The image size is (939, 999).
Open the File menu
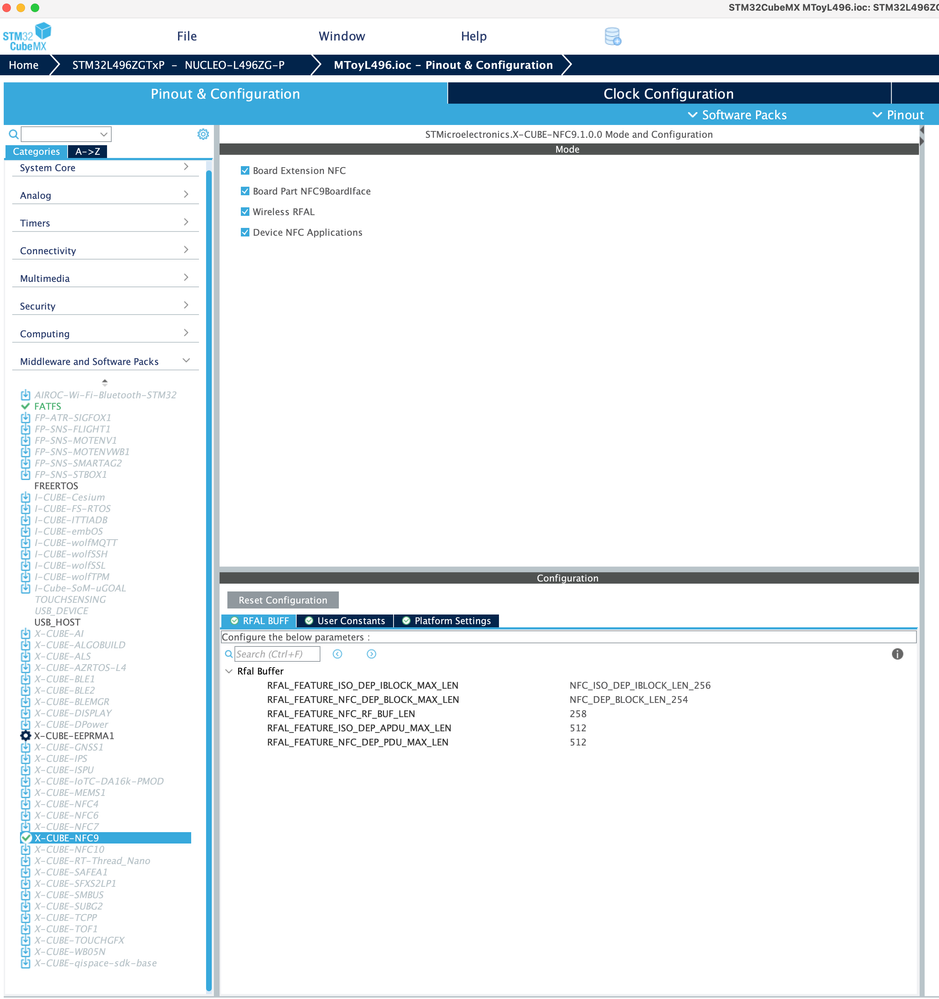(x=187, y=36)
